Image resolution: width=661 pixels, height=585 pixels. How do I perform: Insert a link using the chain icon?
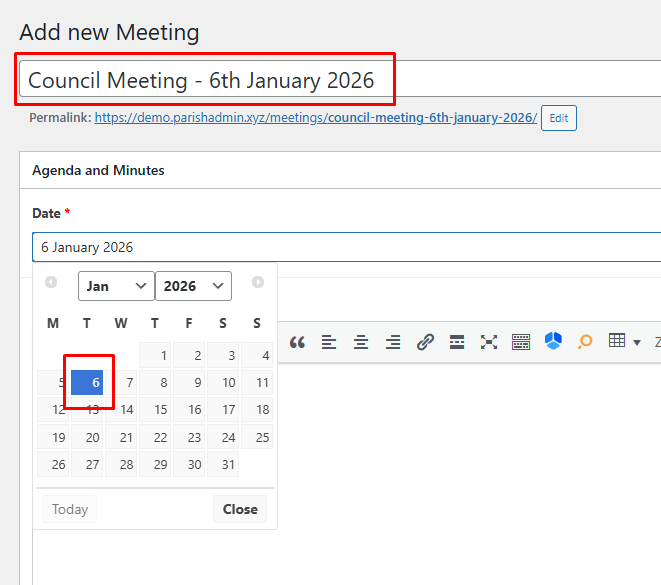[425, 342]
